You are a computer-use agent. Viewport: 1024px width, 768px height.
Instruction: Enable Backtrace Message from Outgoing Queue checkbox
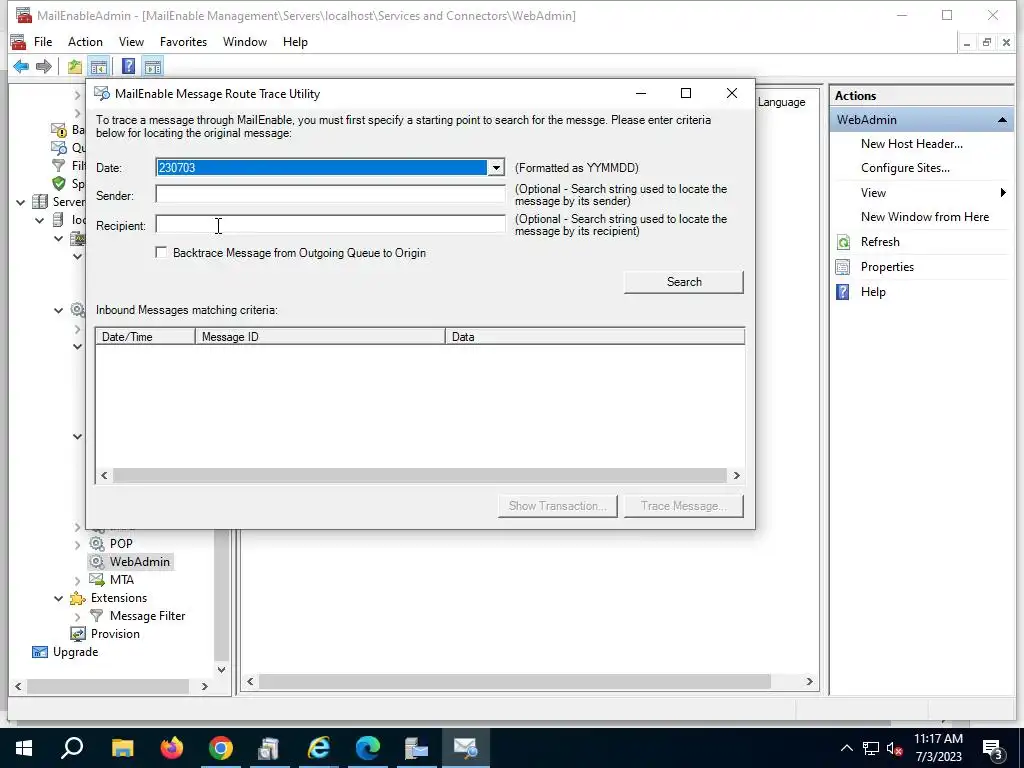click(x=161, y=252)
